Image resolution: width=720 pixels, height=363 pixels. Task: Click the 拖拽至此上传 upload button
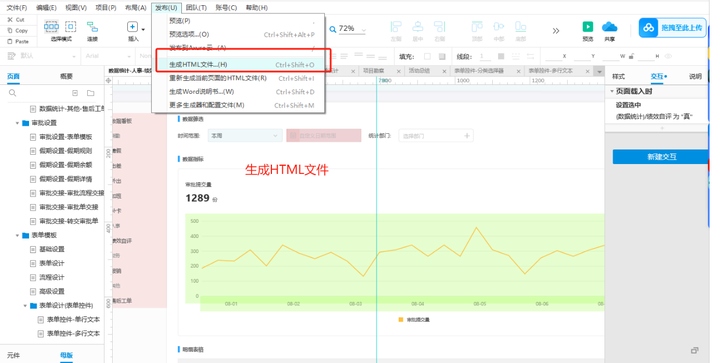672,28
